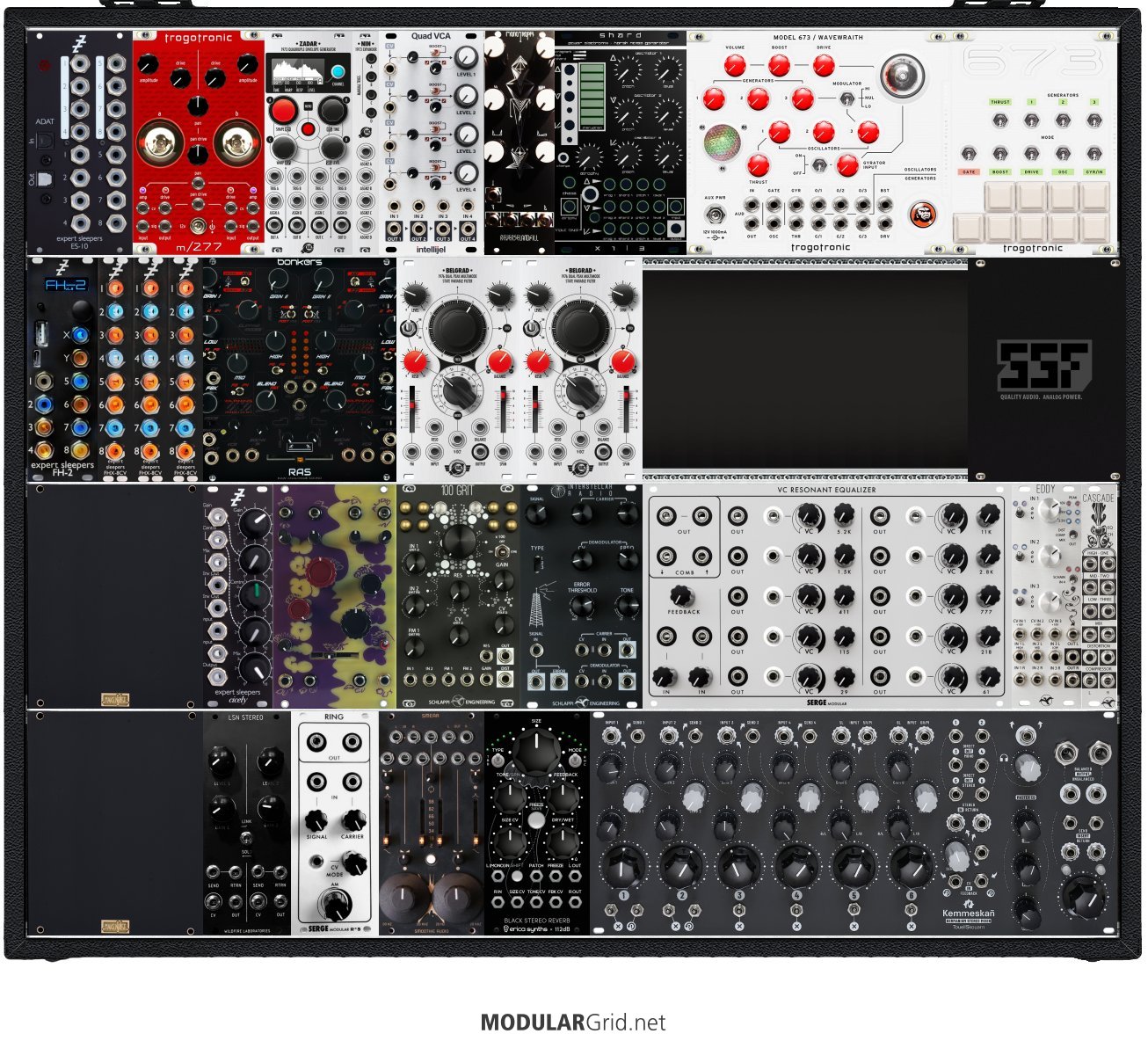Click the FEEDBACK knob on VC Resonant Equalizer

click(x=683, y=596)
